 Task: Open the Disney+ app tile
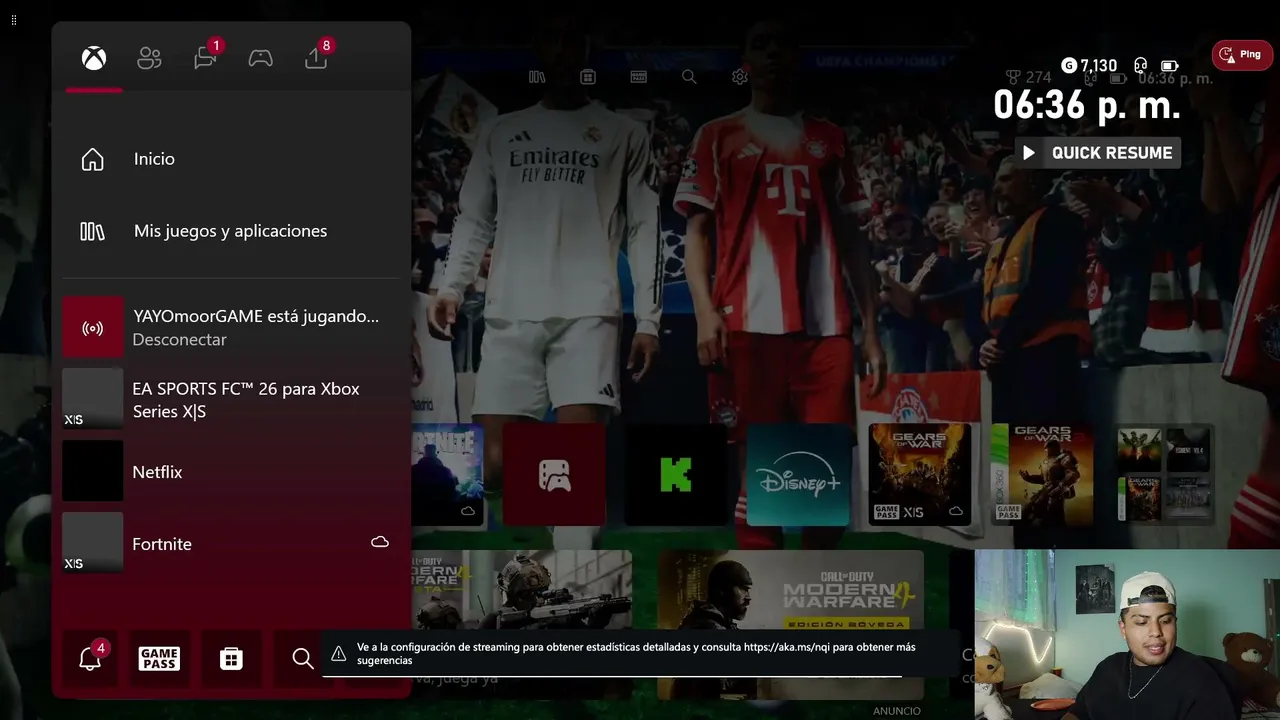click(798, 474)
